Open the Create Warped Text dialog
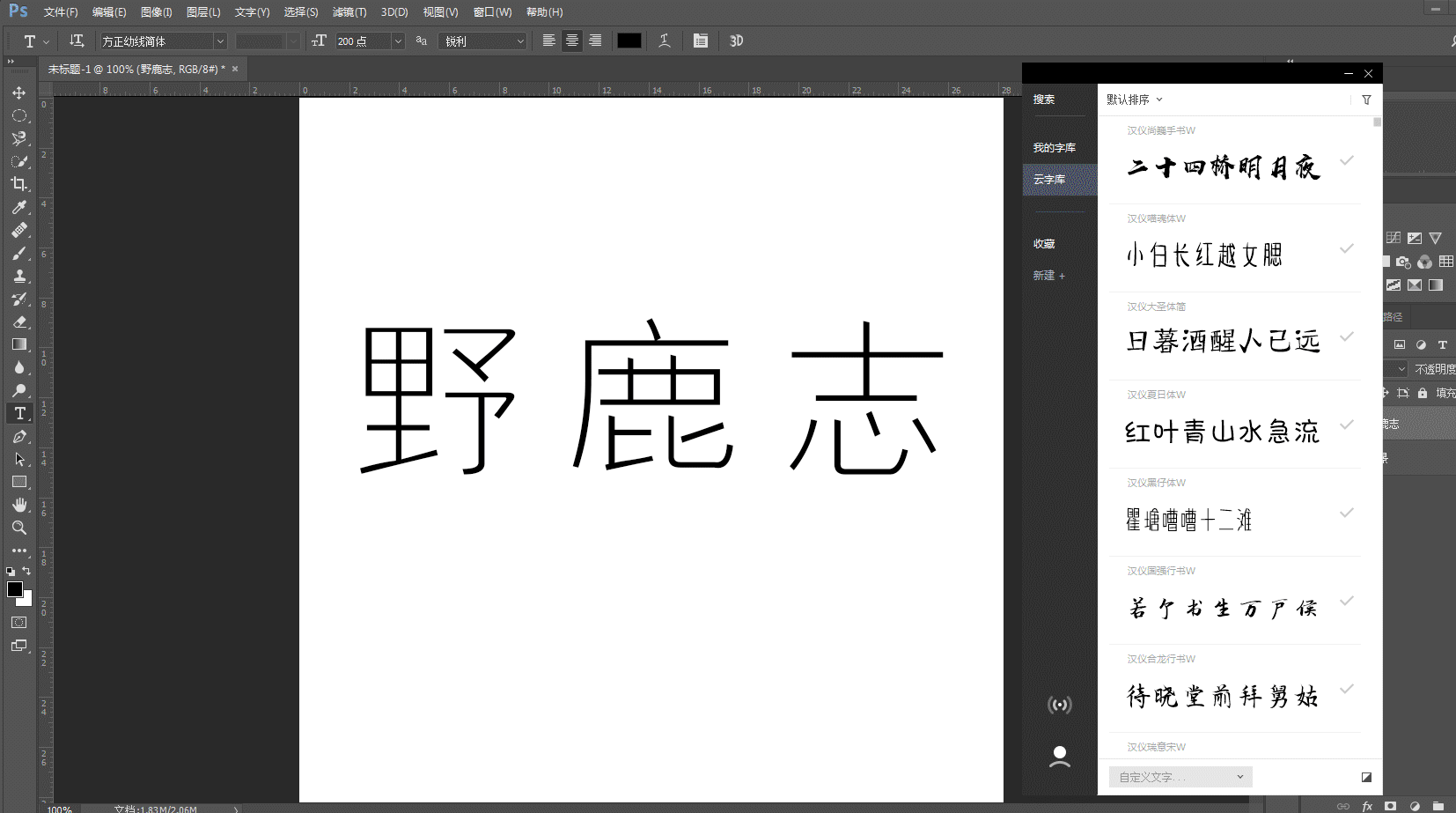The image size is (1456, 813). pyautogui.click(x=665, y=41)
